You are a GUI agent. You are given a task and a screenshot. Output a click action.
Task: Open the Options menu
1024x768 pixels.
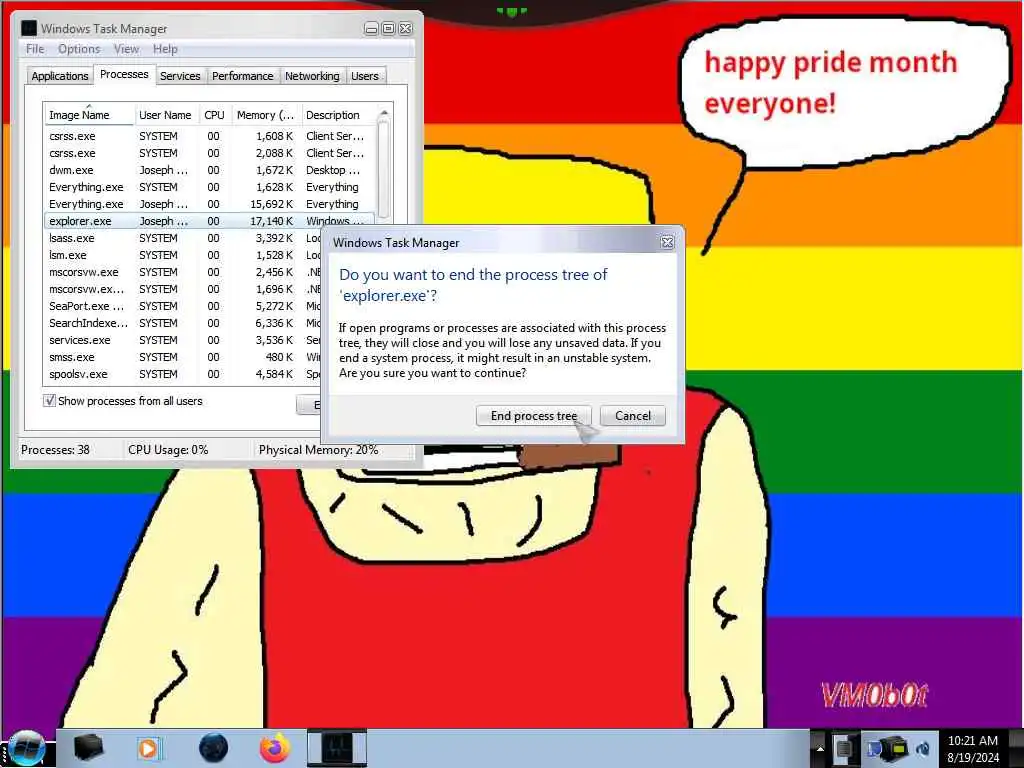(79, 49)
